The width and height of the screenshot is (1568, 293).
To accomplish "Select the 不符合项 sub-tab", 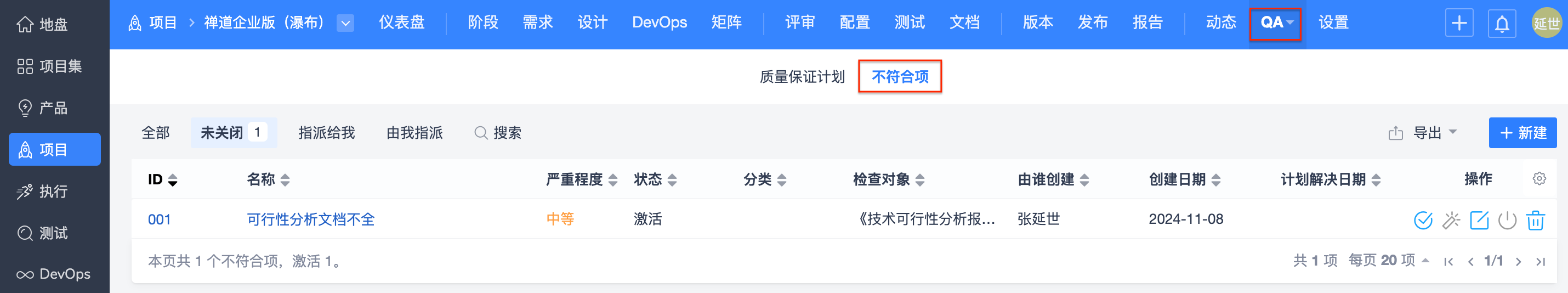I will (900, 77).
